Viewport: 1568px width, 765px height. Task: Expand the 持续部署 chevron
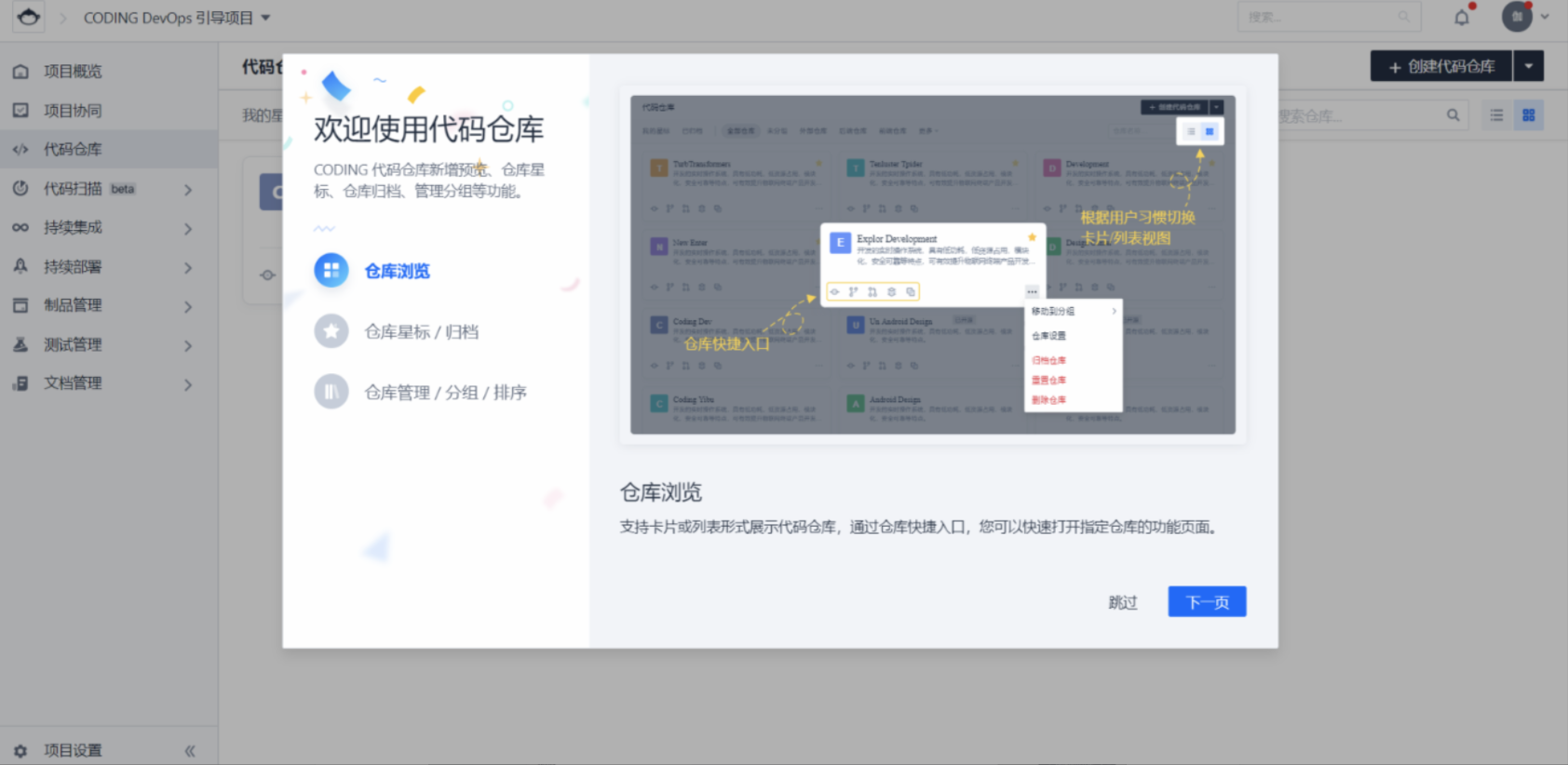click(188, 268)
